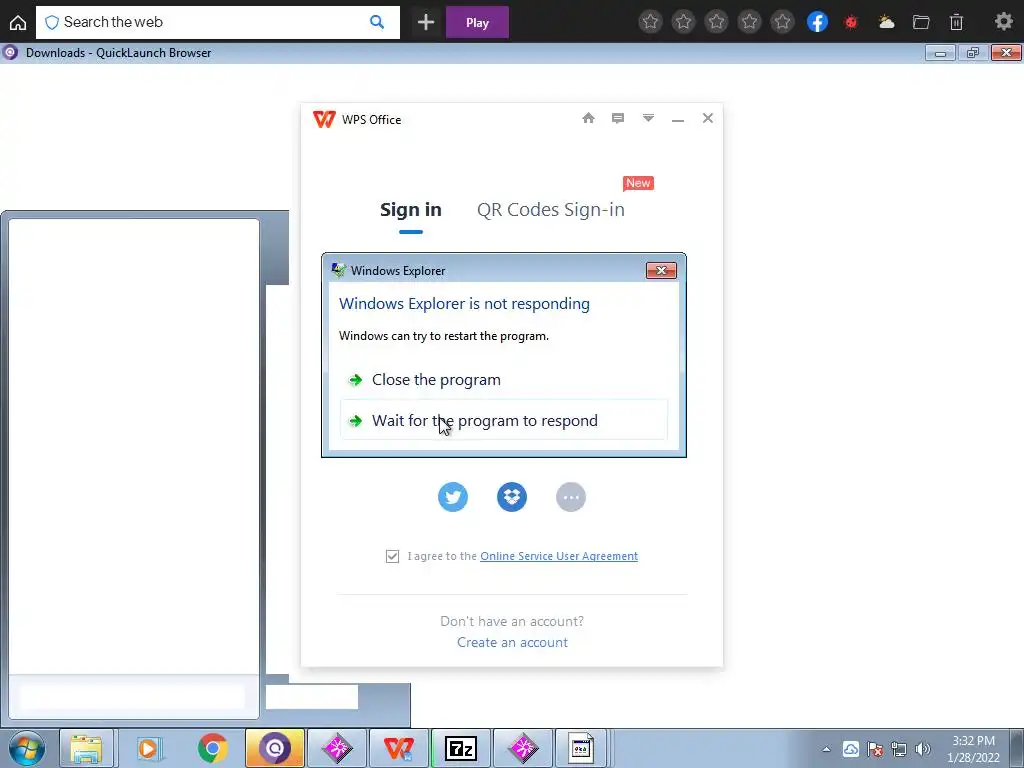Choose Close the program option

[x=504, y=380]
